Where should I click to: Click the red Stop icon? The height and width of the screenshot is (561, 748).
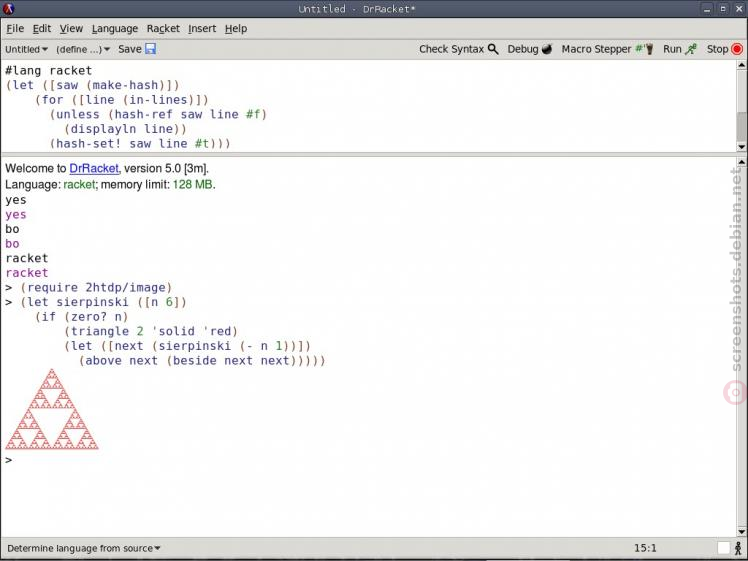[x=737, y=49]
